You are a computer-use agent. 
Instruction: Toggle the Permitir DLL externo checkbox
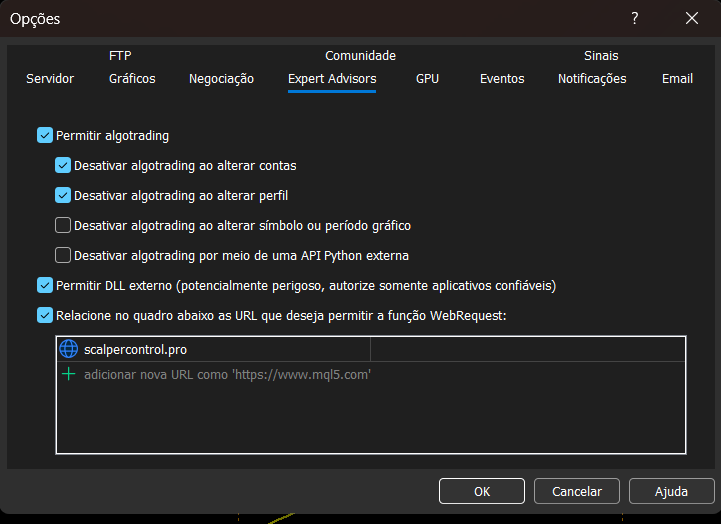point(45,285)
